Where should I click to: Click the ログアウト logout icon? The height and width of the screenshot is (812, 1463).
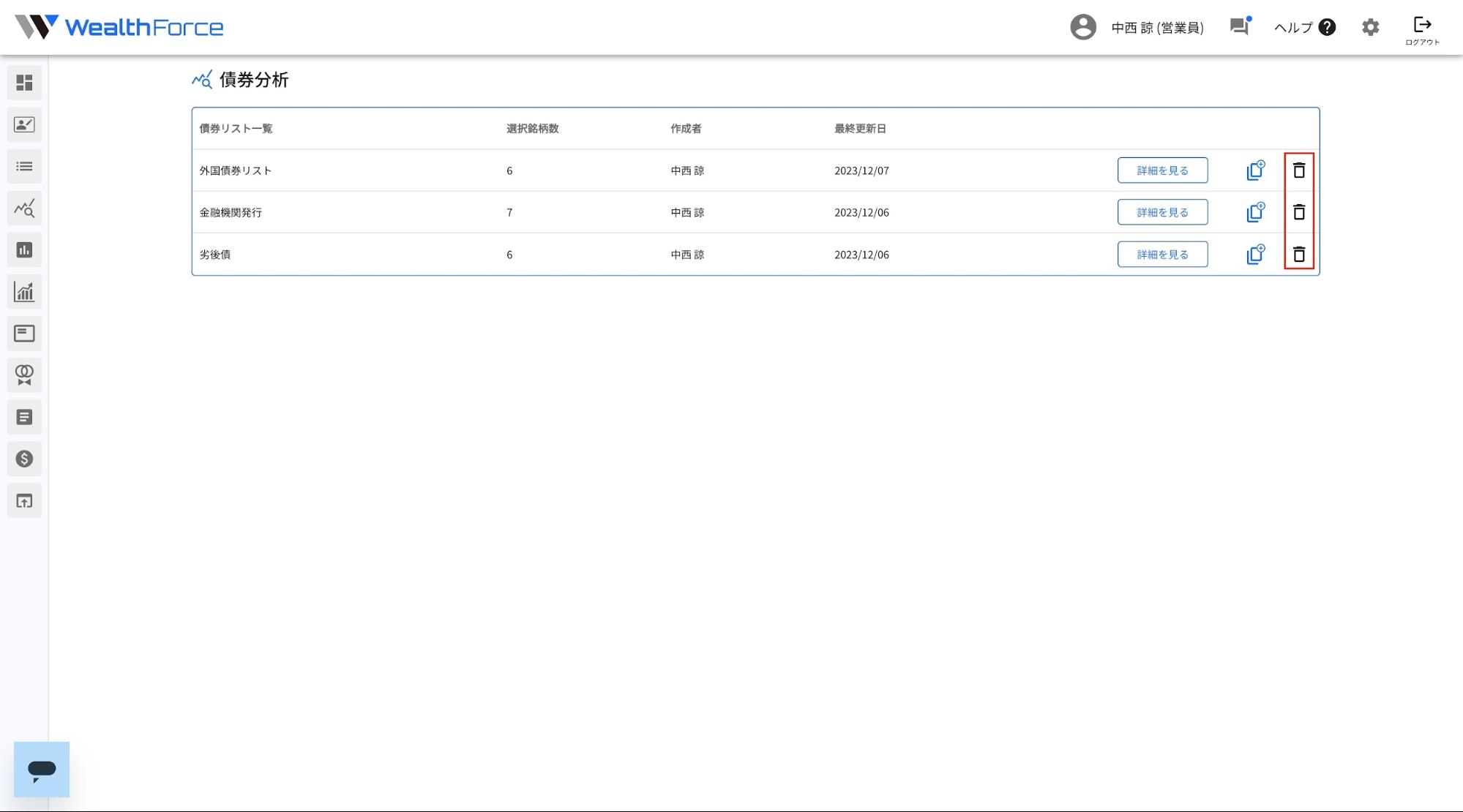pyautogui.click(x=1422, y=30)
